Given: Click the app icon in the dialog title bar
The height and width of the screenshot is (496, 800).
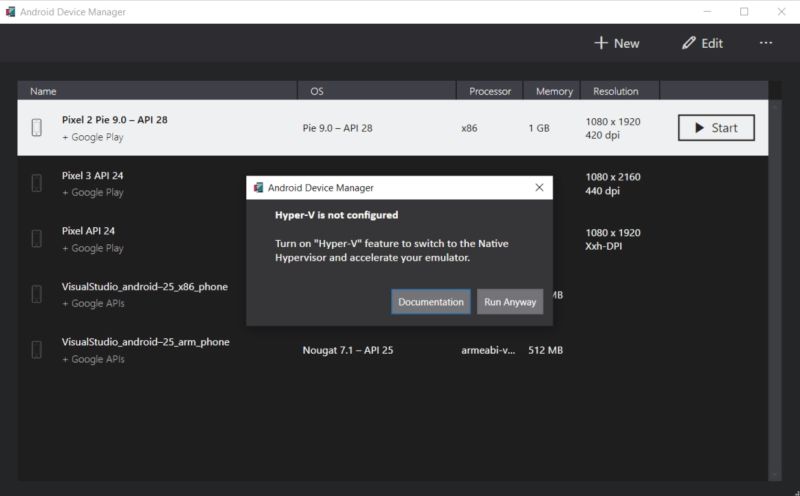Looking at the screenshot, I should (x=258, y=187).
